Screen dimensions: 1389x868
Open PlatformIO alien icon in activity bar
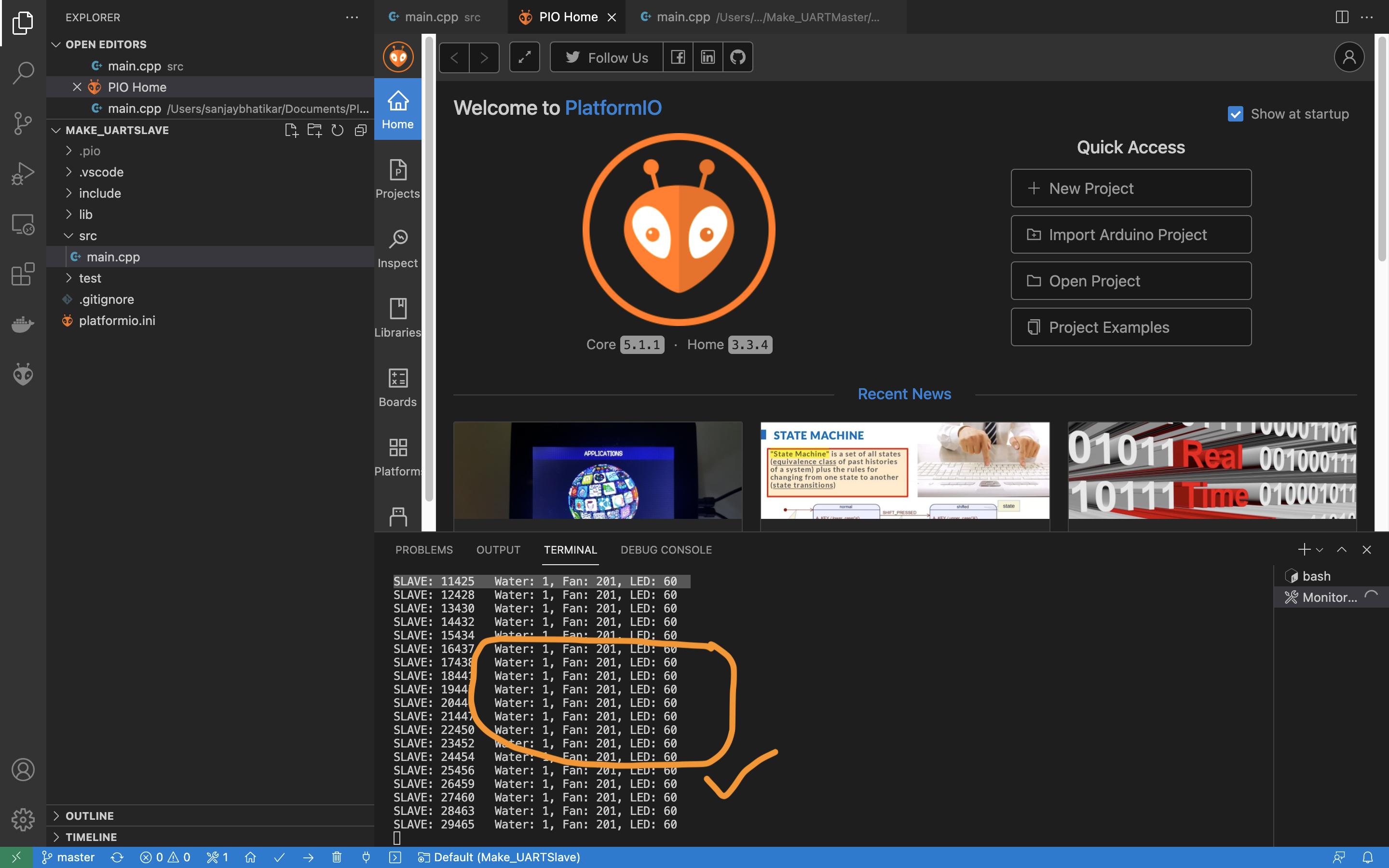tap(23, 374)
